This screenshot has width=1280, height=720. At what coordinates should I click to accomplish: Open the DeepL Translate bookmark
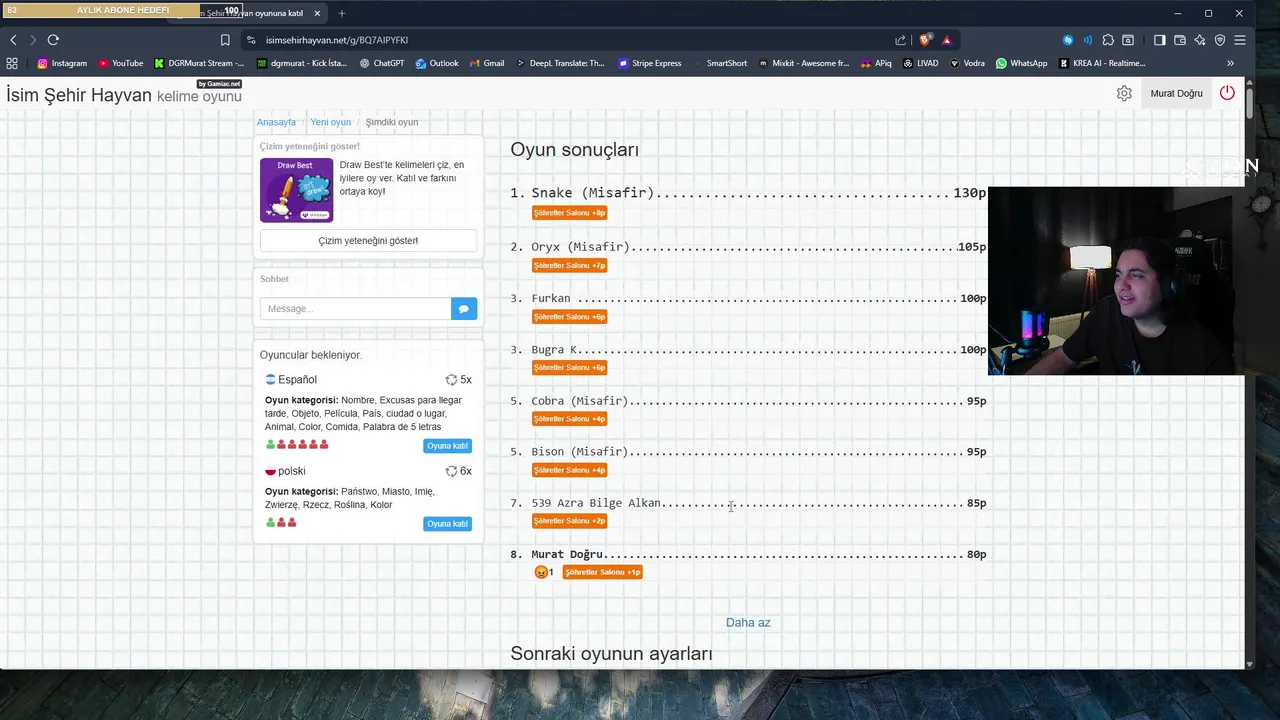click(560, 63)
